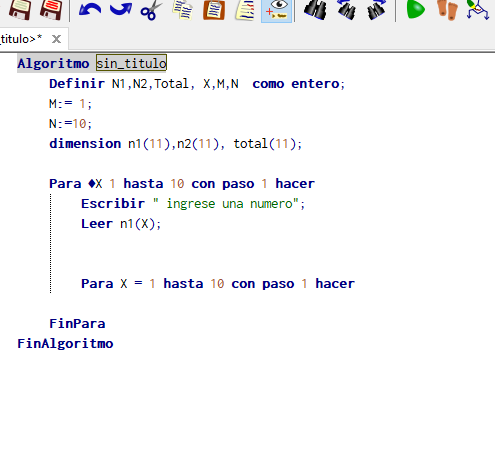495x464 pixels.
Task: Start step-by-step execution footprints icon
Action: tap(447, 9)
